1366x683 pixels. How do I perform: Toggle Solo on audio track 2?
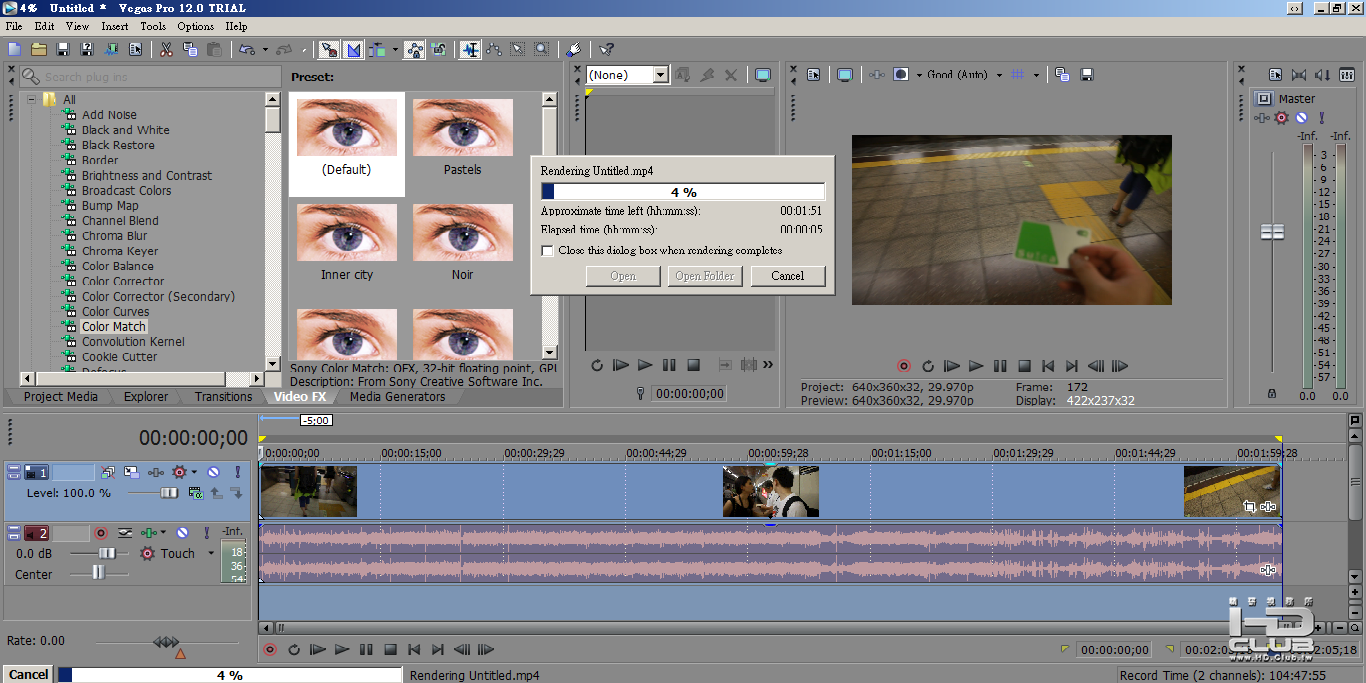[207, 533]
